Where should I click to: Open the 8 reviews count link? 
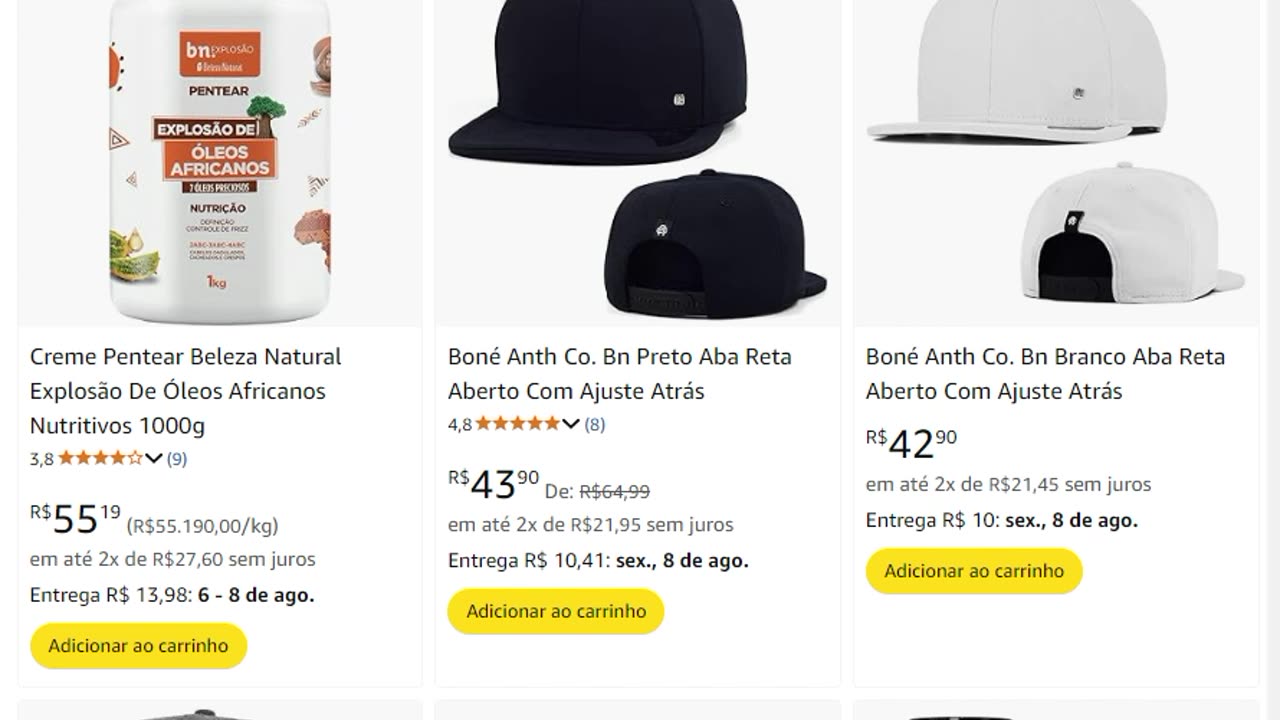point(595,424)
